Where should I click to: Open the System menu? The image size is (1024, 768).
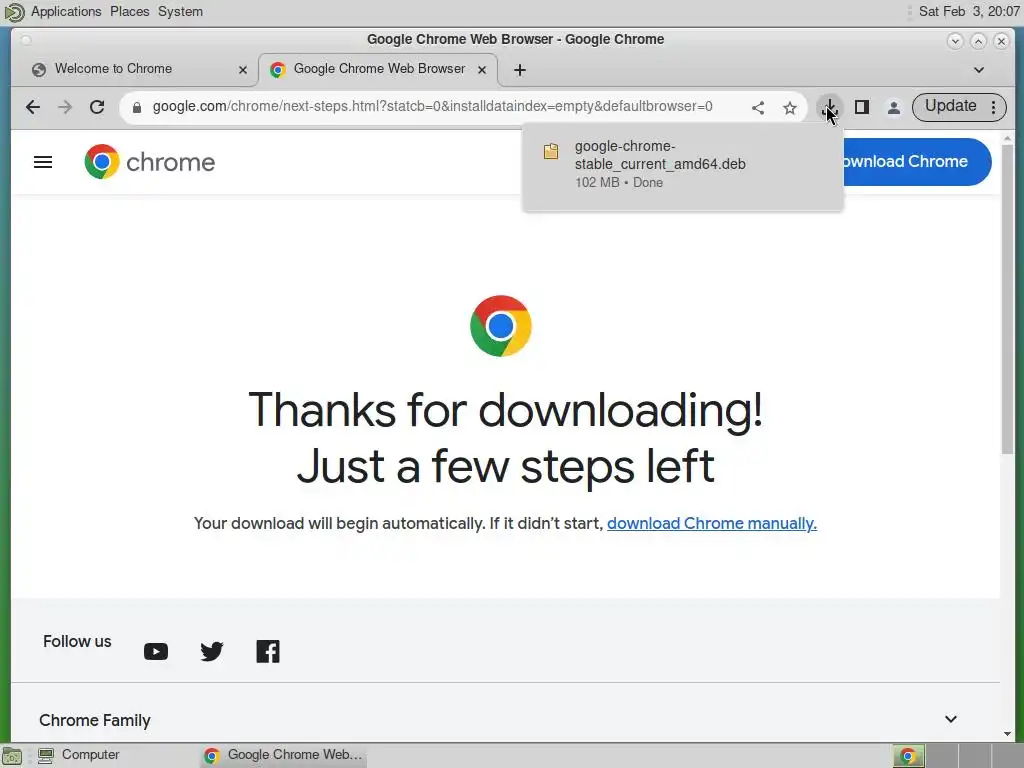tap(180, 12)
